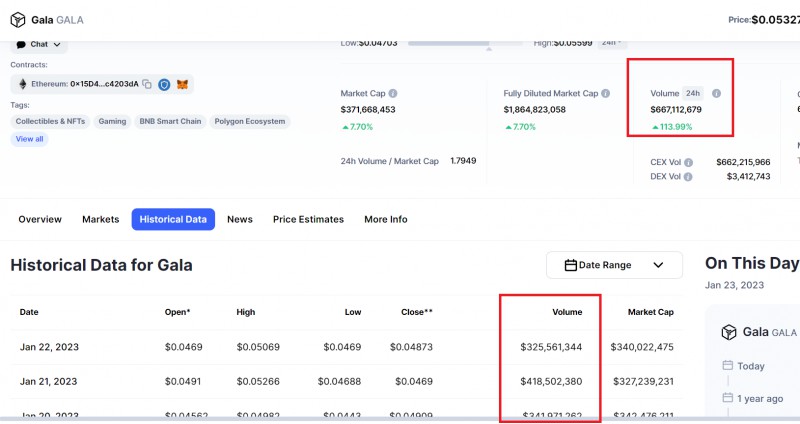Select Today in the timeline
Image resolution: width=800 pixels, height=424 pixels.
click(x=751, y=366)
